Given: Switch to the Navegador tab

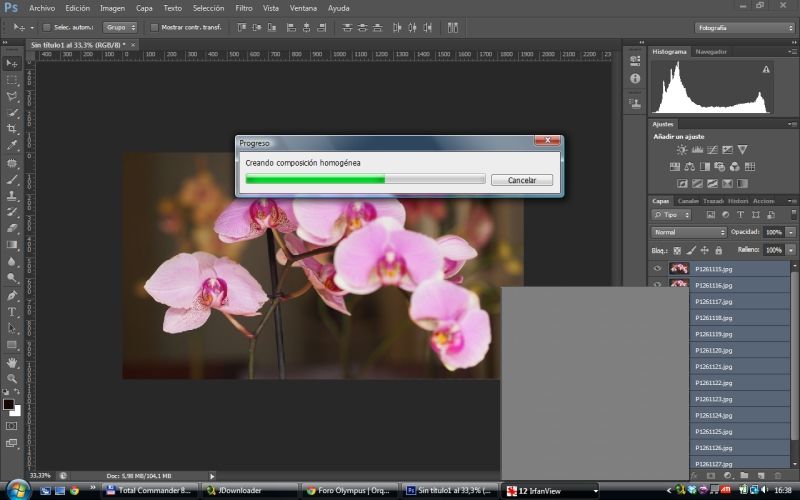Looking at the screenshot, I should click(711, 52).
